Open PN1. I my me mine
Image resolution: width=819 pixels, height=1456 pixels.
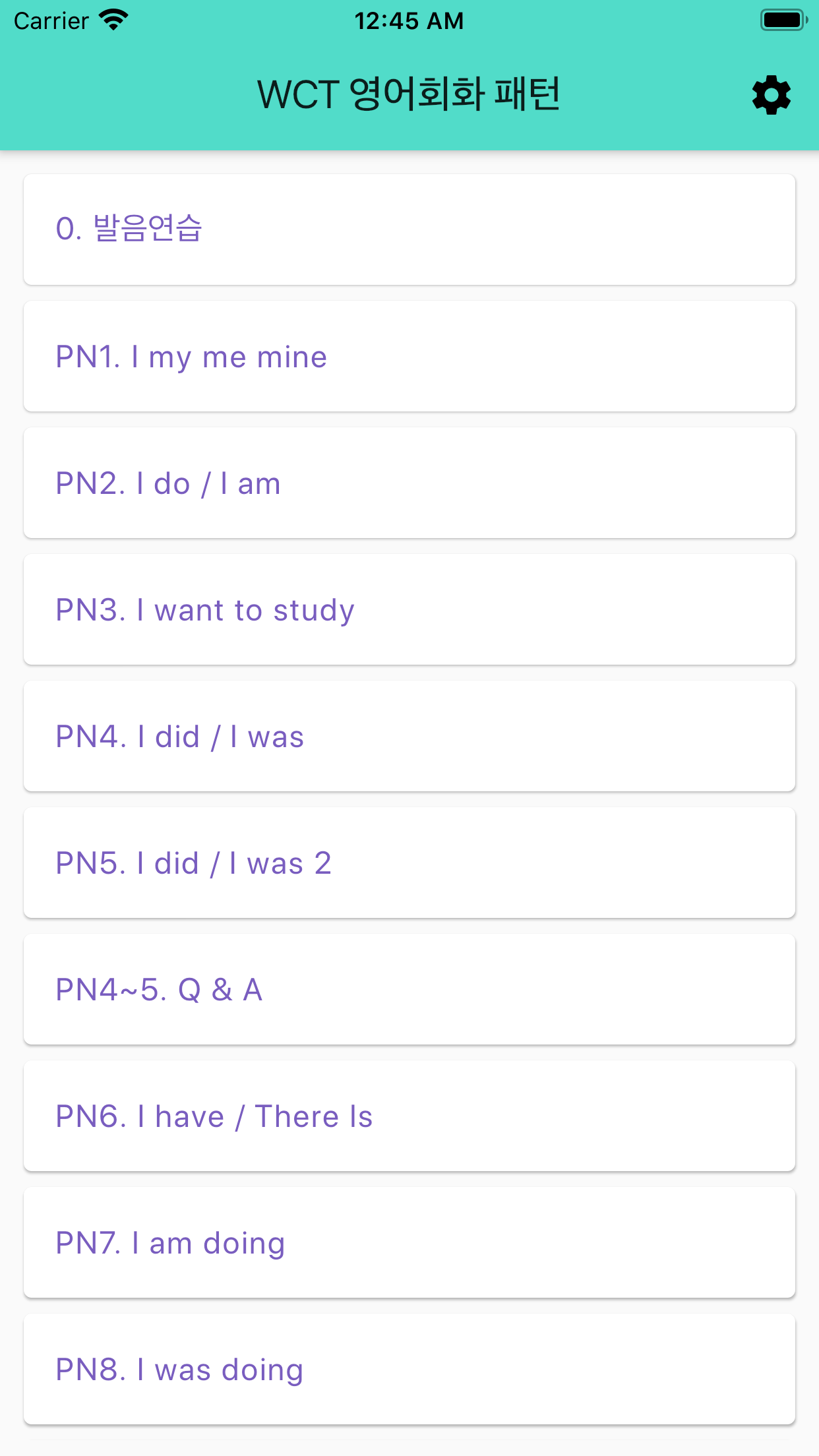409,356
